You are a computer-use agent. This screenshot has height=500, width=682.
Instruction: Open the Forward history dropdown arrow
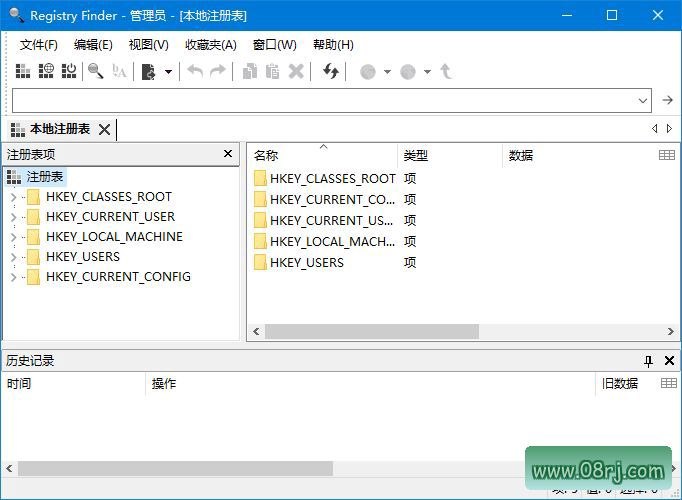pyautogui.click(x=427, y=72)
